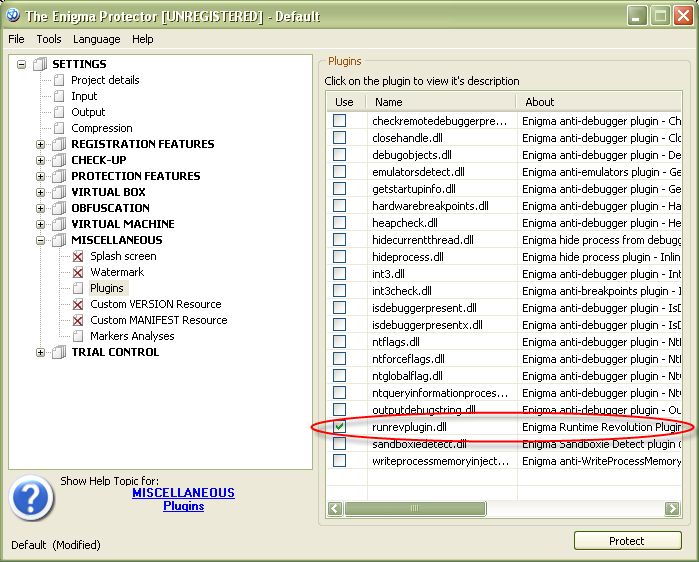Collapse the MISCELLANEOUS node
Image resolution: width=699 pixels, height=562 pixels.
coord(40,241)
